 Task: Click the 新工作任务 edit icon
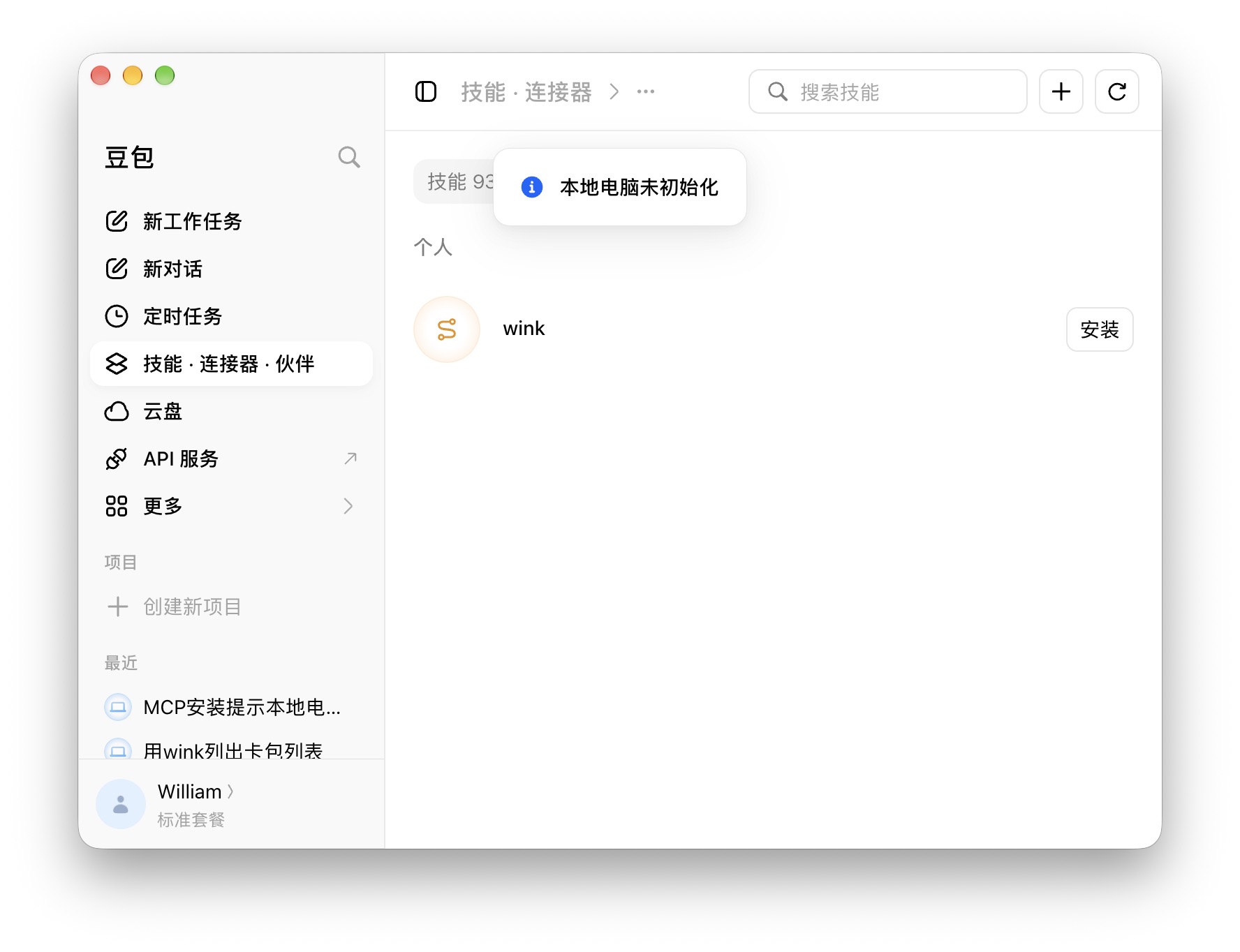click(x=117, y=221)
